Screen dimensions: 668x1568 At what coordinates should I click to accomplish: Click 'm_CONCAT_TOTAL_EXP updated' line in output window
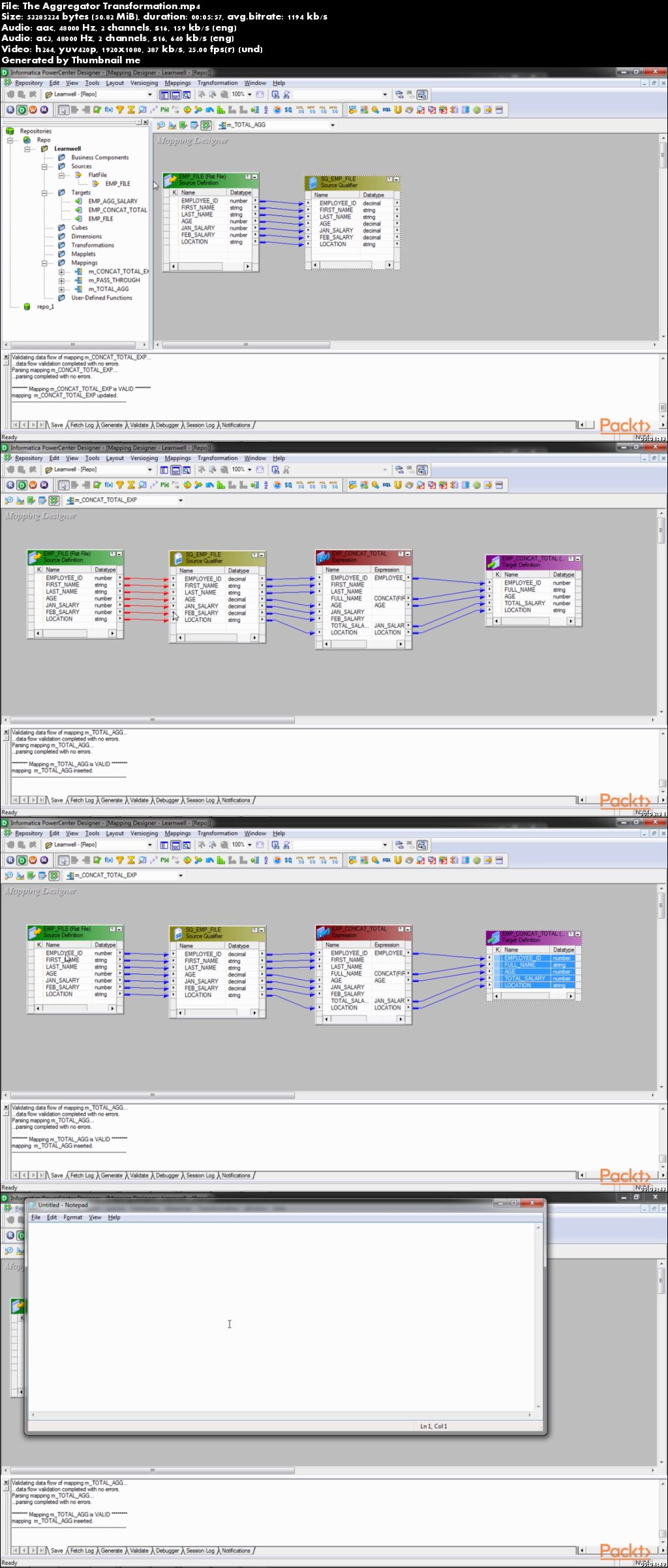[65, 395]
